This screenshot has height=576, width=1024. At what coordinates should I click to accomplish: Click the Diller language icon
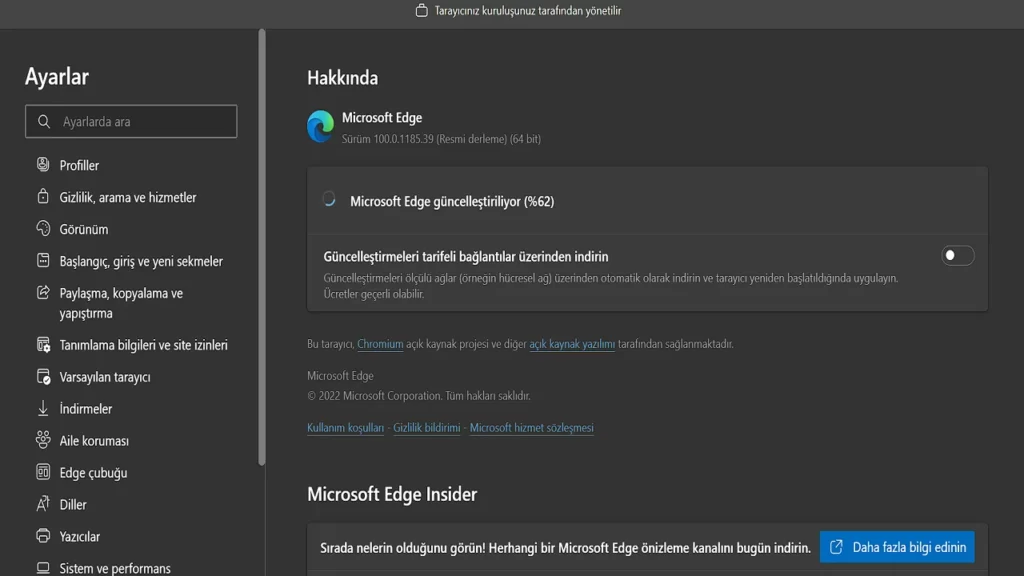pos(43,505)
